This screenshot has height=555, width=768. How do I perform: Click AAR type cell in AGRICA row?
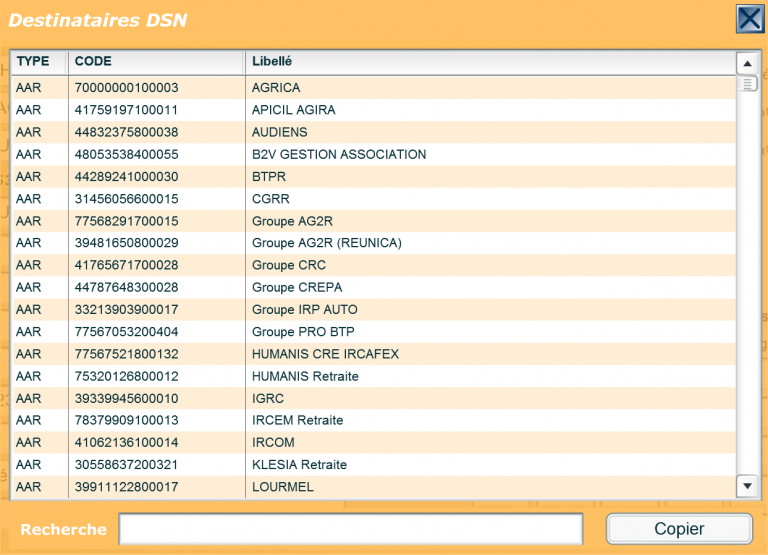tap(28, 88)
